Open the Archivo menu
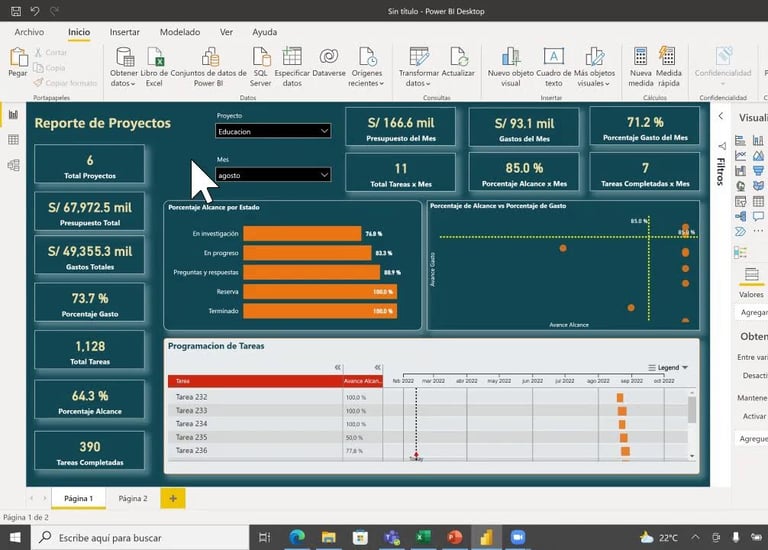Viewport: 768px width, 550px height. (x=29, y=32)
